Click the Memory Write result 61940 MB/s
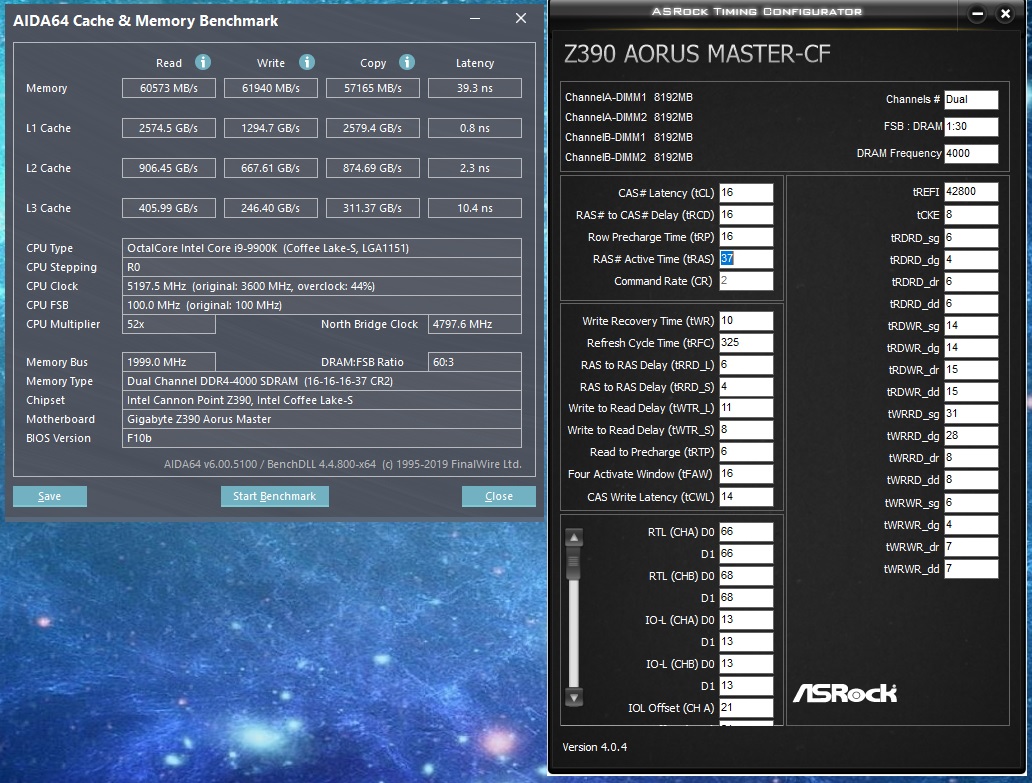 pos(271,88)
